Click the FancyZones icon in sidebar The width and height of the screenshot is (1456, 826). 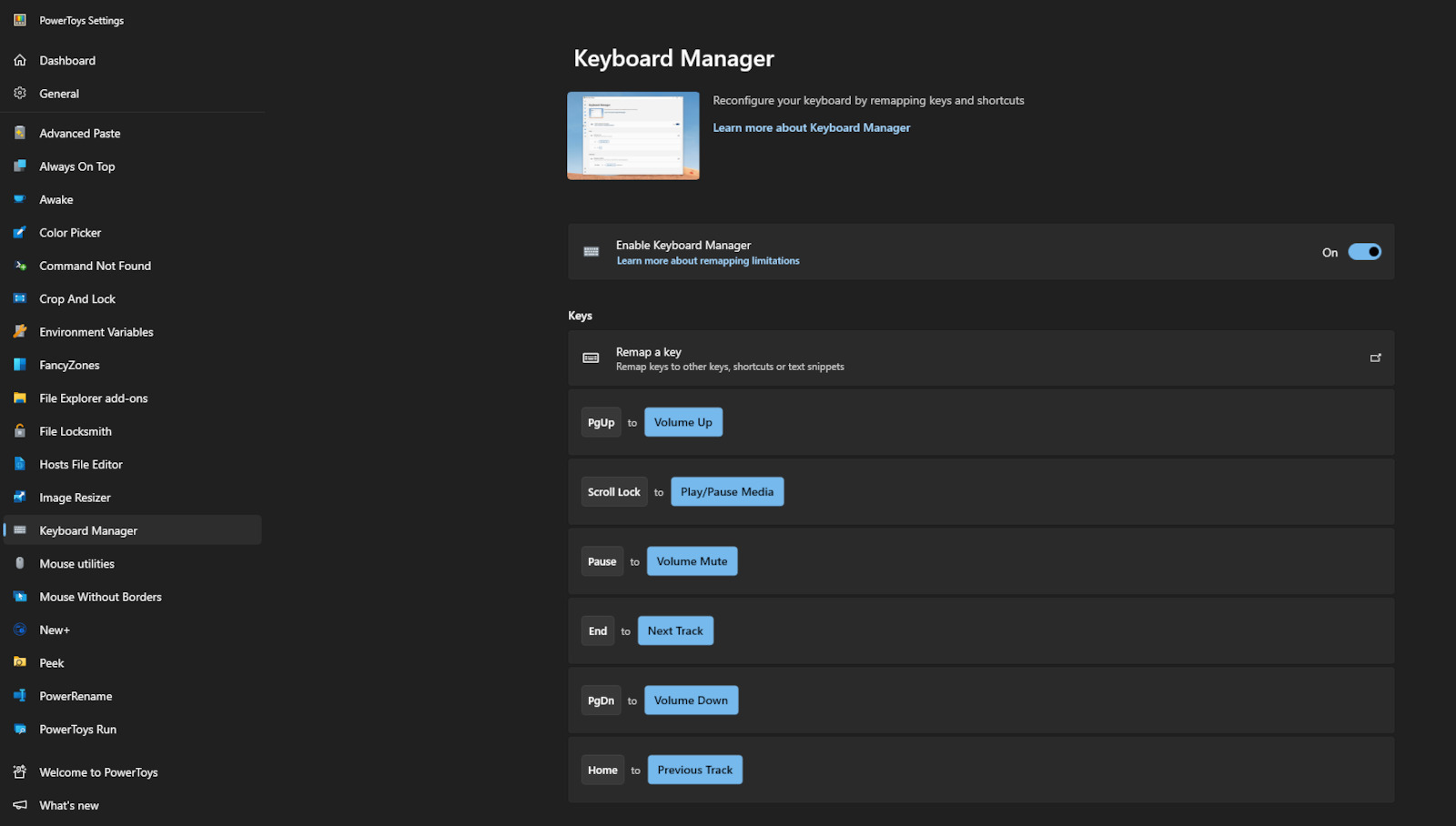pos(20,365)
